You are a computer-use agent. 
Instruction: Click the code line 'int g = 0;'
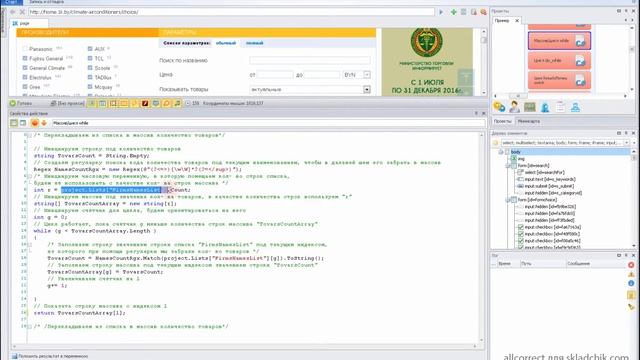point(50,217)
